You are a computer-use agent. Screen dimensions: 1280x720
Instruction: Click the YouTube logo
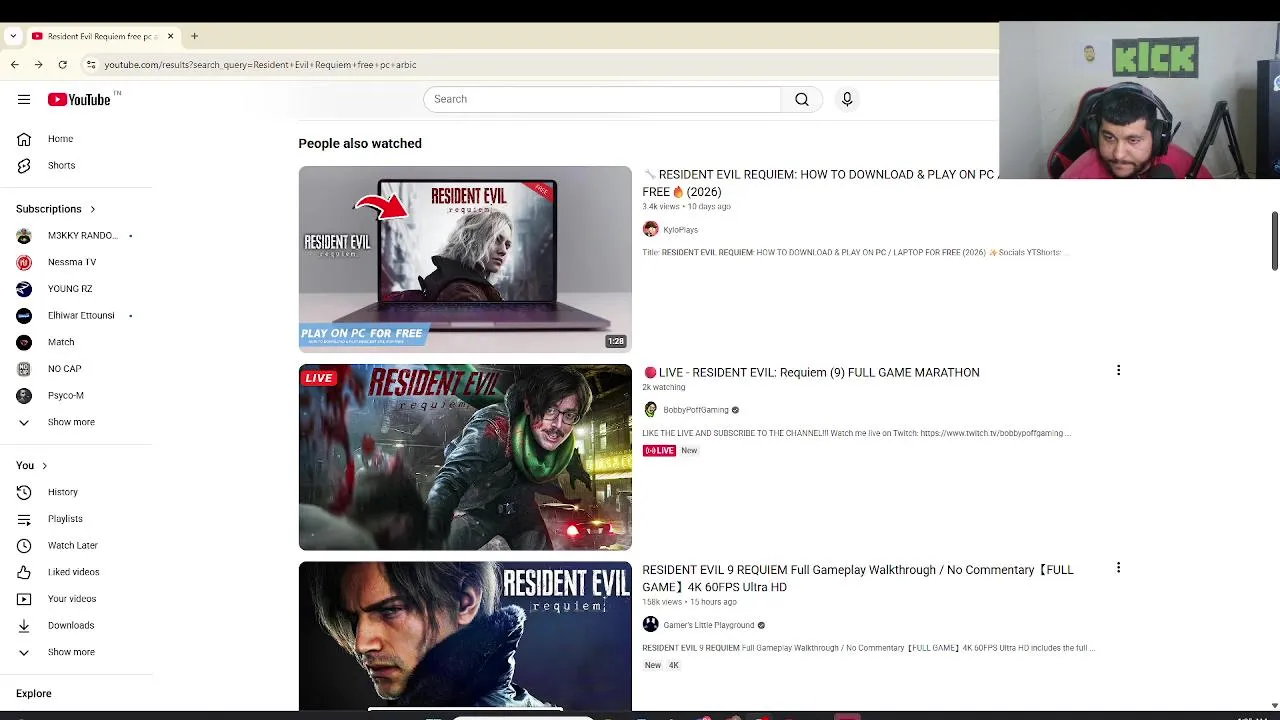pyautogui.click(x=79, y=99)
